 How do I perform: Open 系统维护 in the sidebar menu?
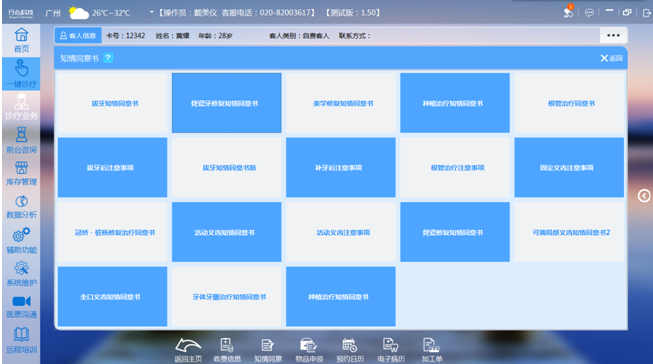pyautogui.click(x=21, y=274)
